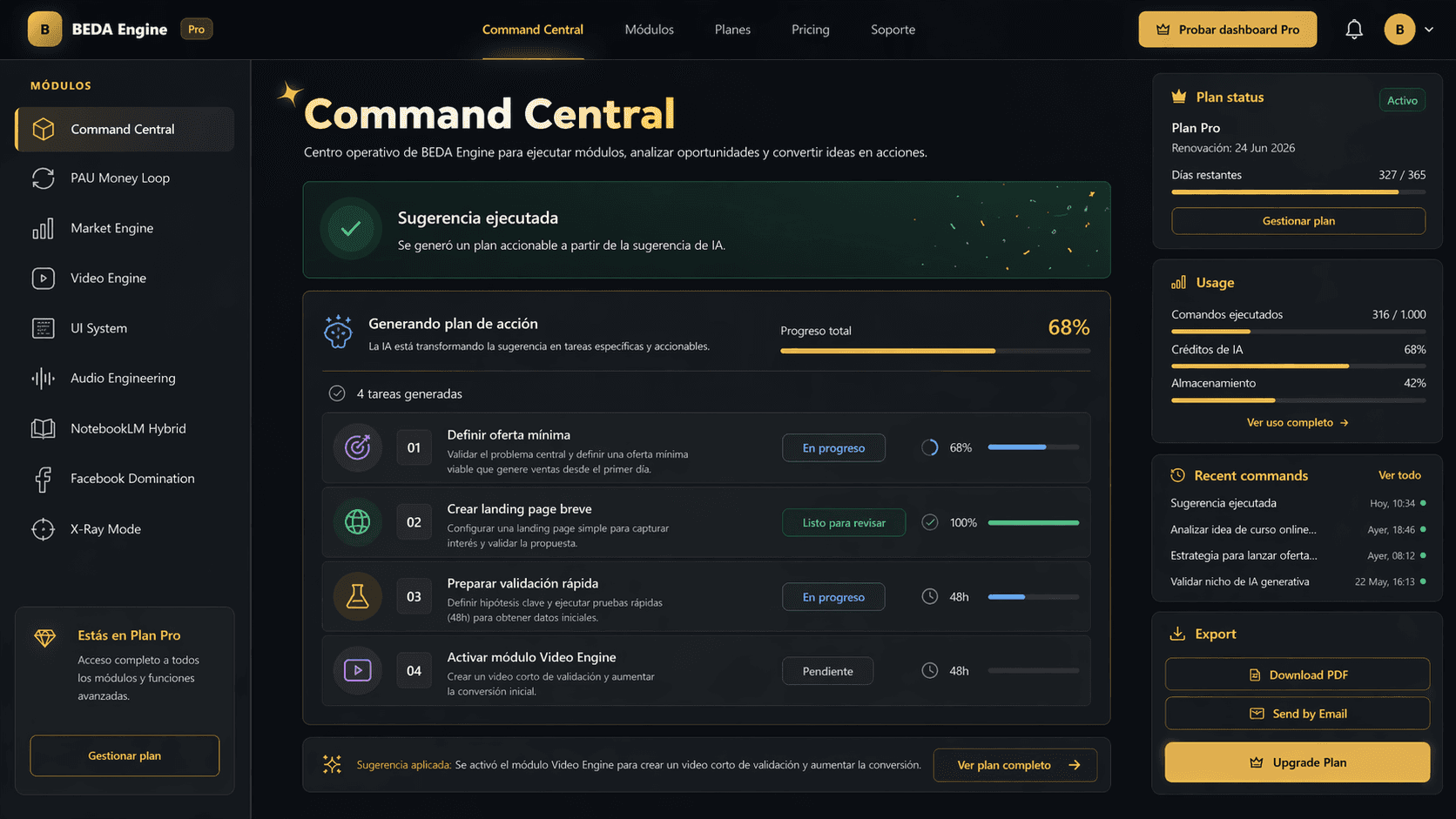Open the X-Ray Mode crosshair icon
This screenshot has height=819, width=1456.
pos(44,528)
